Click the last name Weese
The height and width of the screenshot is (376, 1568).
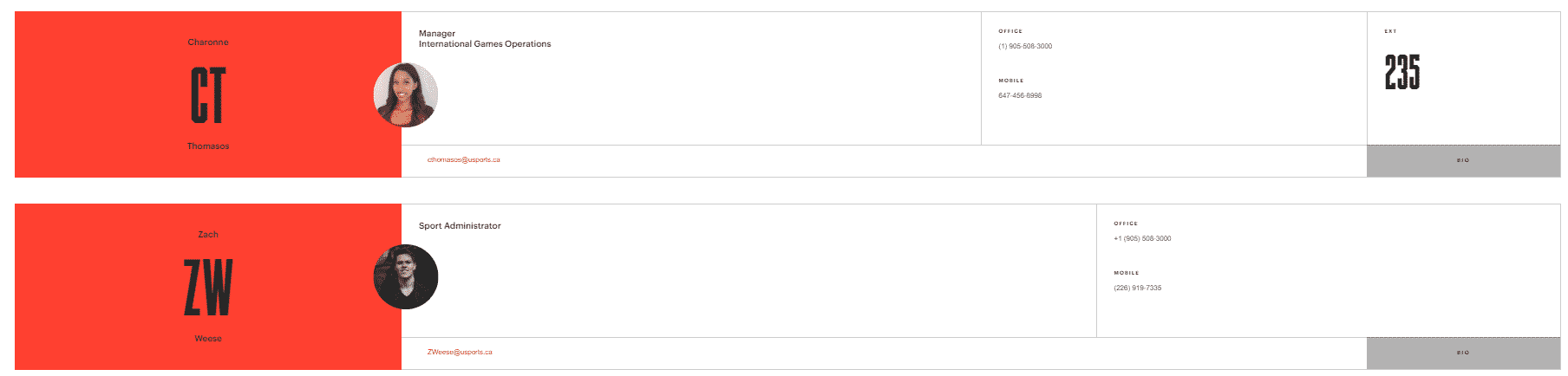pyautogui.click(x=208, y=339)
